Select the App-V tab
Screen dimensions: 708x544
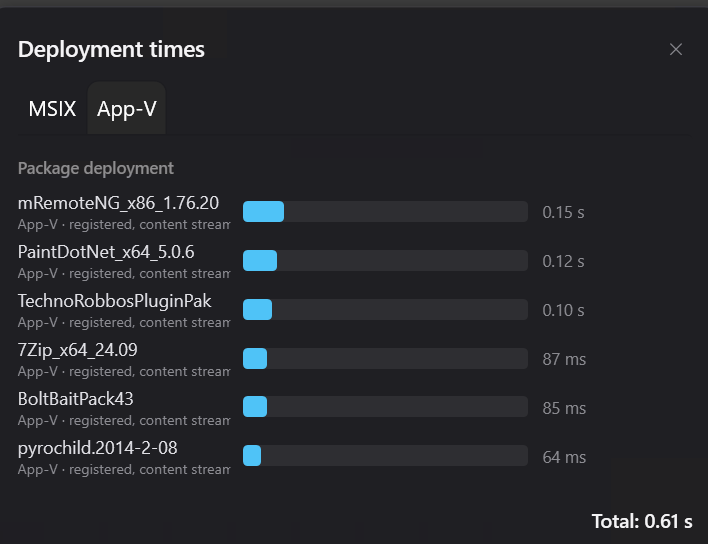tap(126, 109)
